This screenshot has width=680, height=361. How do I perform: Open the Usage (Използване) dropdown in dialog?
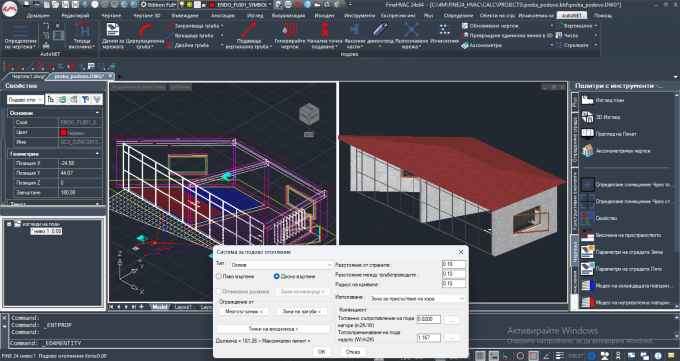tap(417, 299)
